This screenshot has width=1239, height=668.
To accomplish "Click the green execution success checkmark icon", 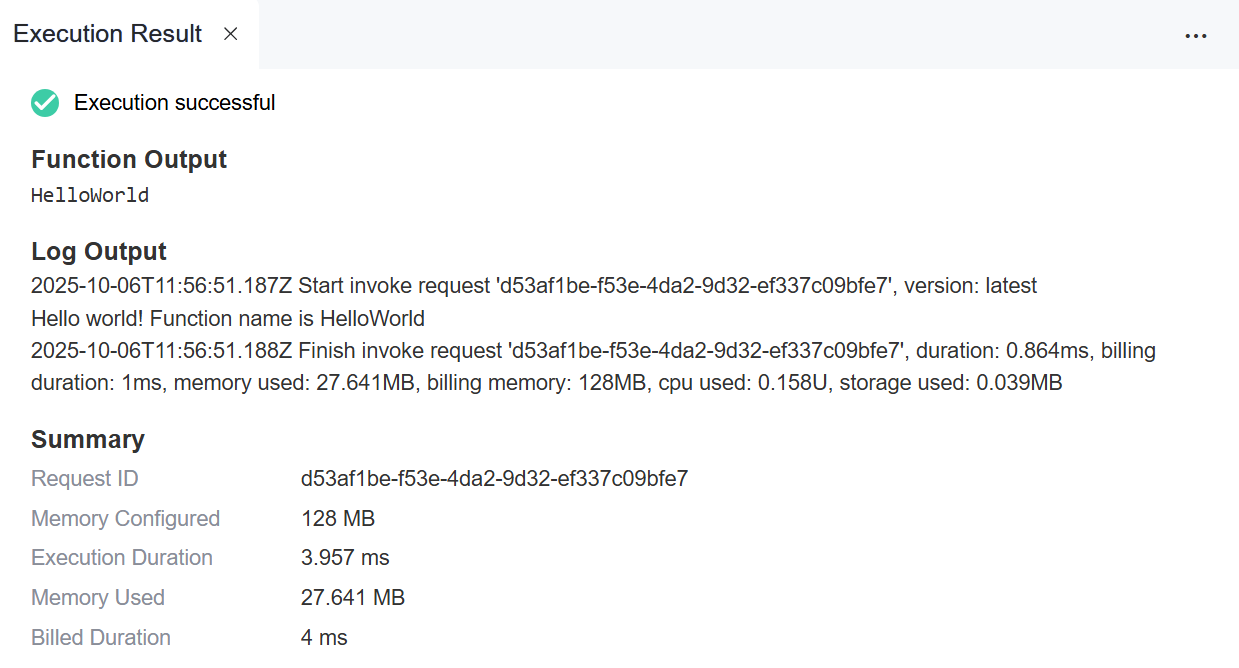I will 45,103.
